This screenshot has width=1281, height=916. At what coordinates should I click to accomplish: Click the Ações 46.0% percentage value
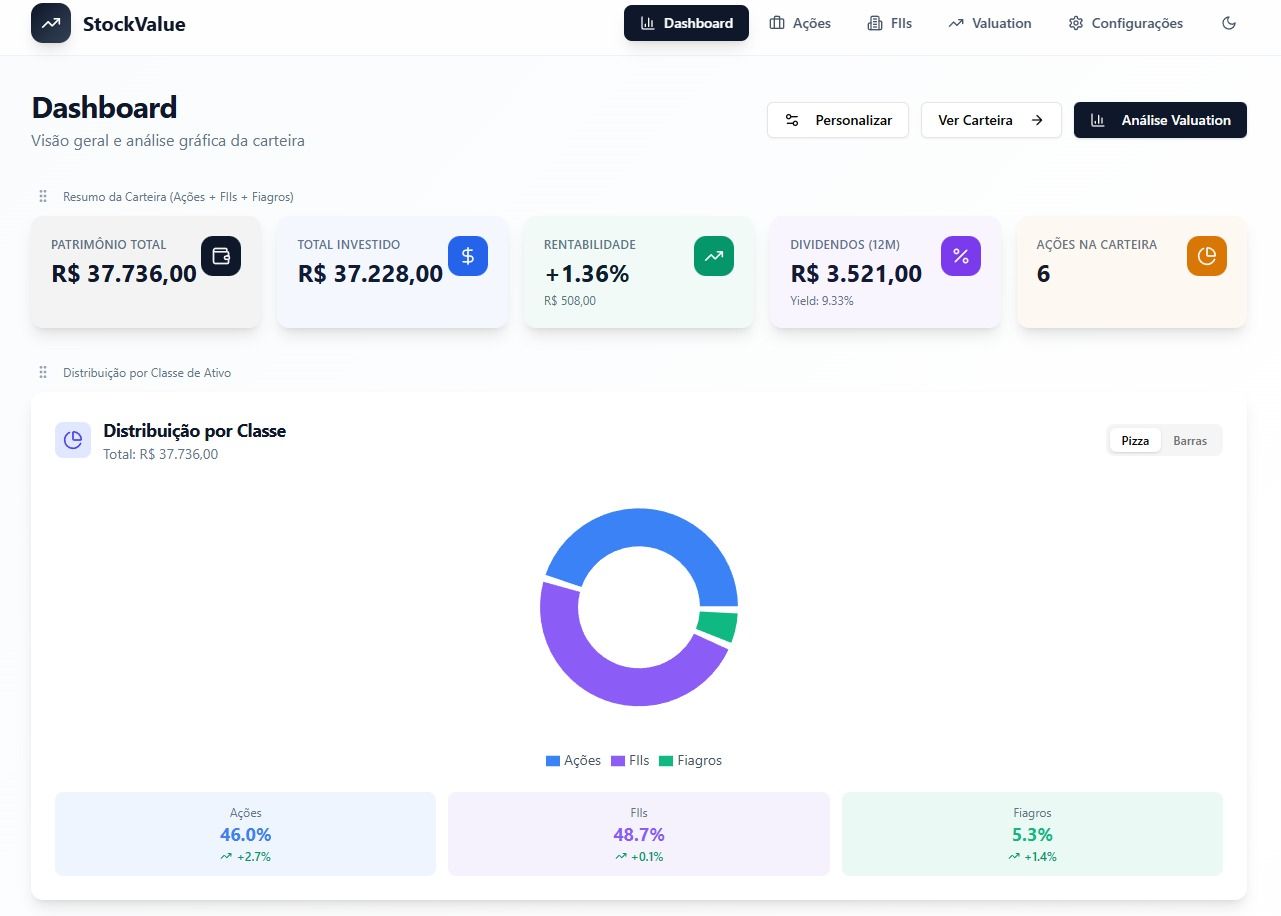click(x=246, y=834)
